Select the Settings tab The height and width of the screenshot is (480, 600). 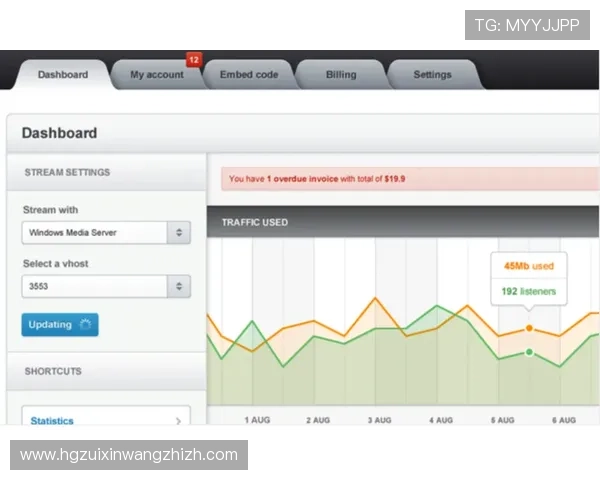(432, 75)
